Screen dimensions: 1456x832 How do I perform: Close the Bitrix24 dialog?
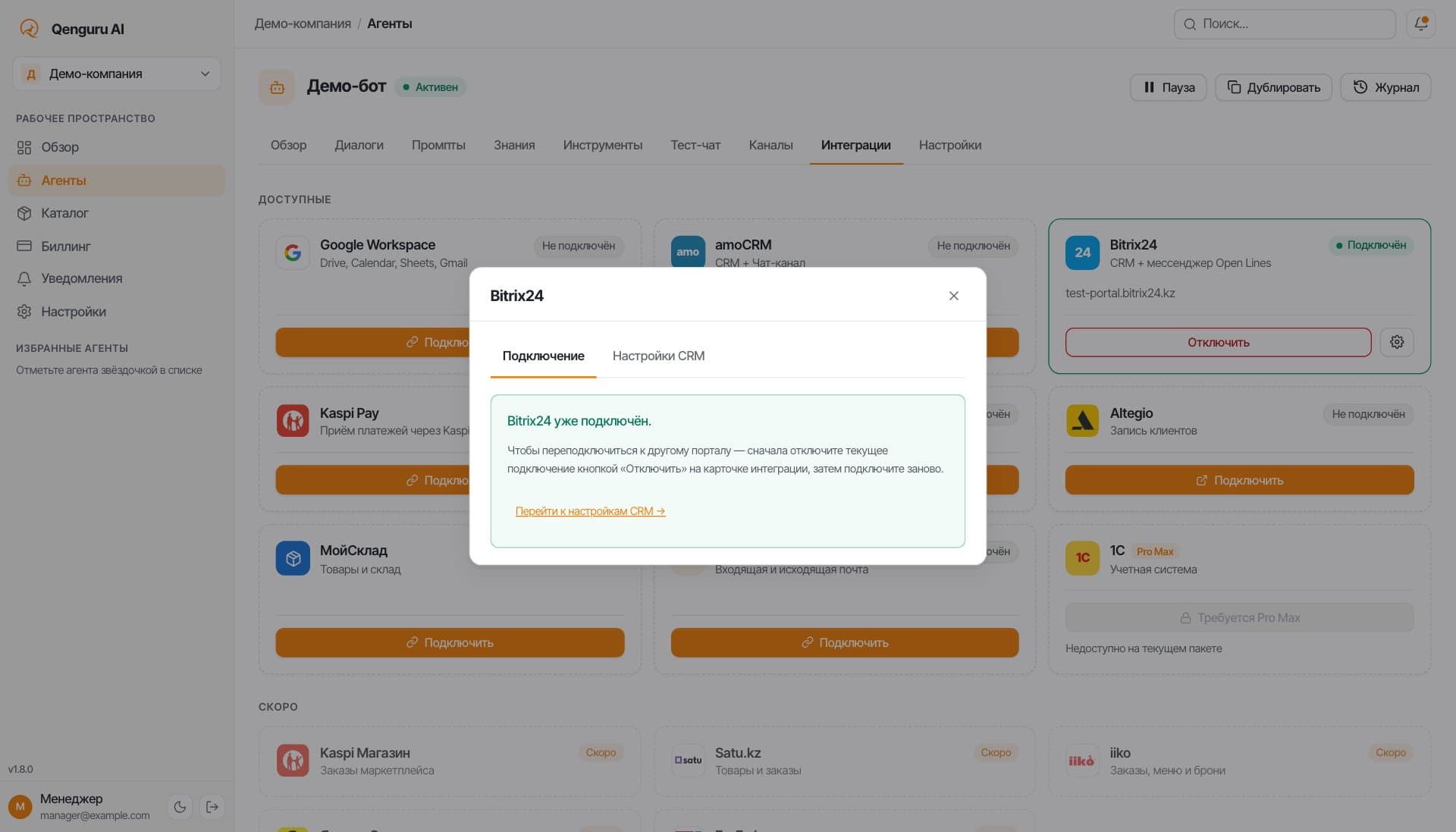point(953,296)
